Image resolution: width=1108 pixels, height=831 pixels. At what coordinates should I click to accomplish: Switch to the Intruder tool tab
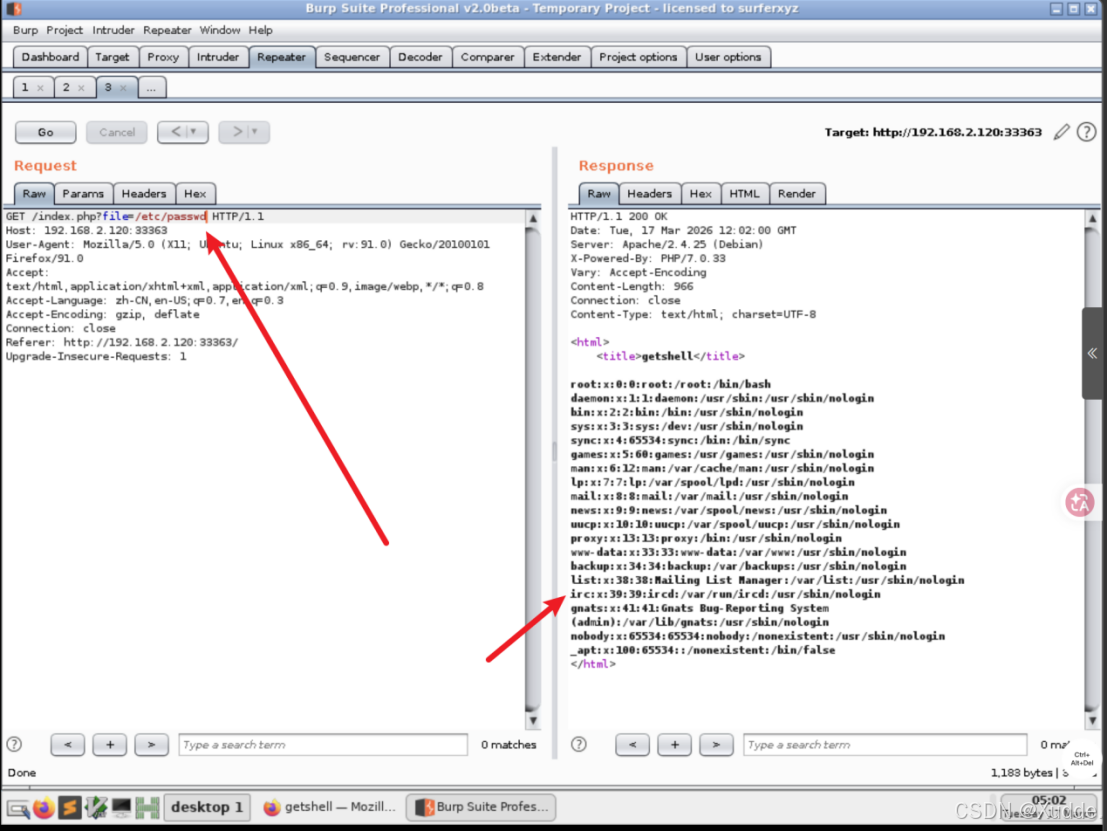click(218, 57)
